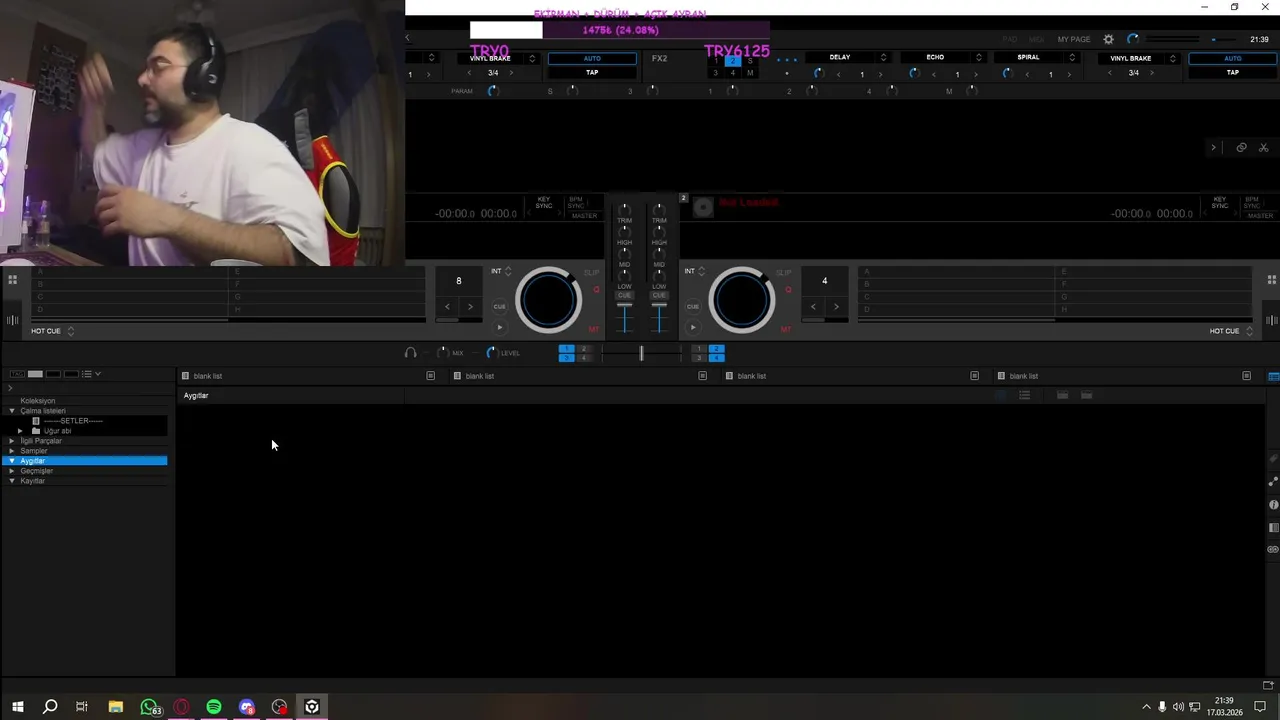The height and width of the screenshot is (720, 1280).
Task: Click the AUTO button beside FX2
Action: click(x=592, y=58)
